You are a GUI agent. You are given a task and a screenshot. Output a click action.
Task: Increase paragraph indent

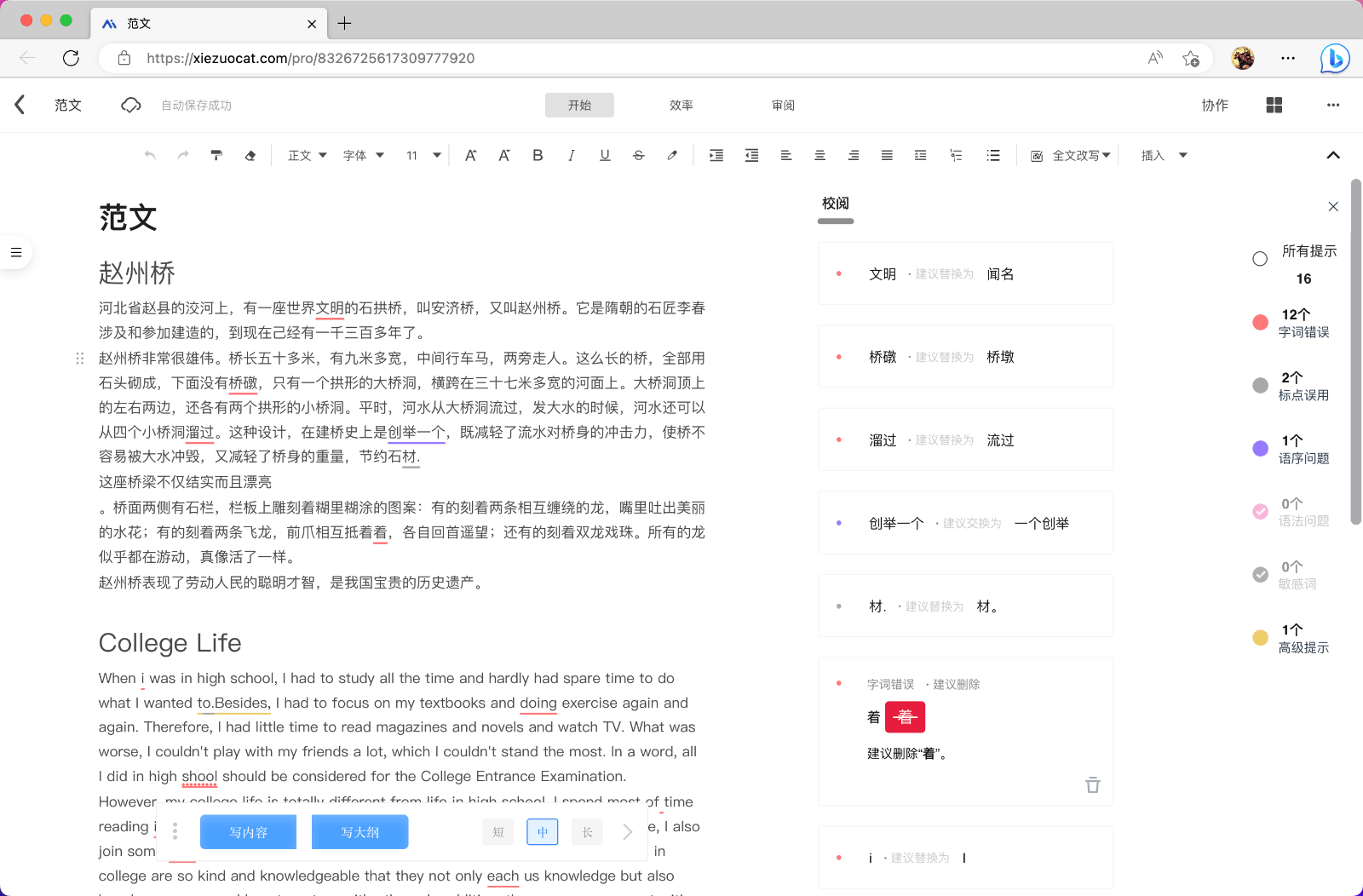click(716, 155)
